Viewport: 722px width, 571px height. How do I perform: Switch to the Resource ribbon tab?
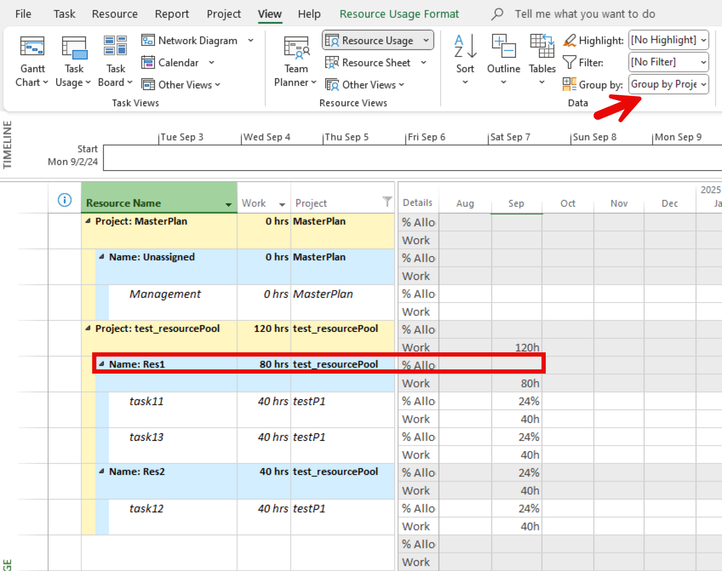click(115, 14)
